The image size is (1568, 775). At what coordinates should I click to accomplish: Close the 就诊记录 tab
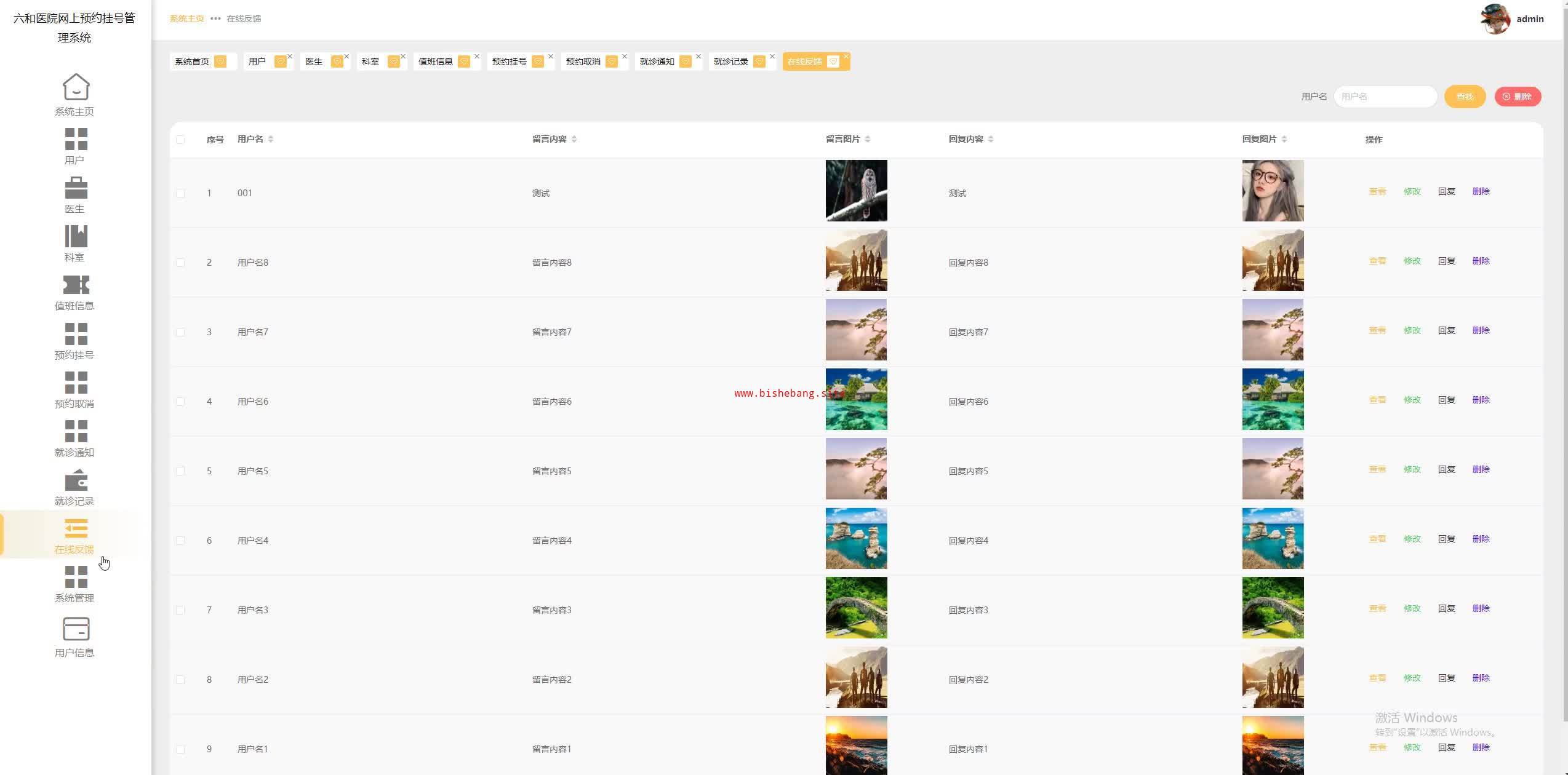click(x=772, y=57)
